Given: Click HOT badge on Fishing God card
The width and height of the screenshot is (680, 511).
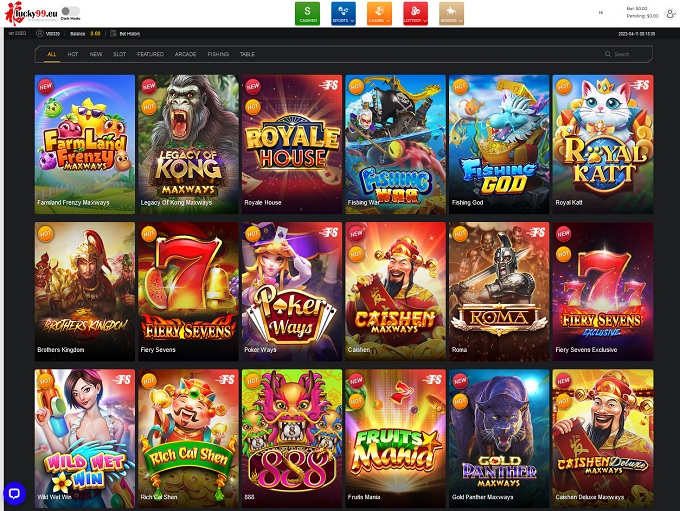Looking at the screenshot, I should pyautogui.click(x=460, y=86).
